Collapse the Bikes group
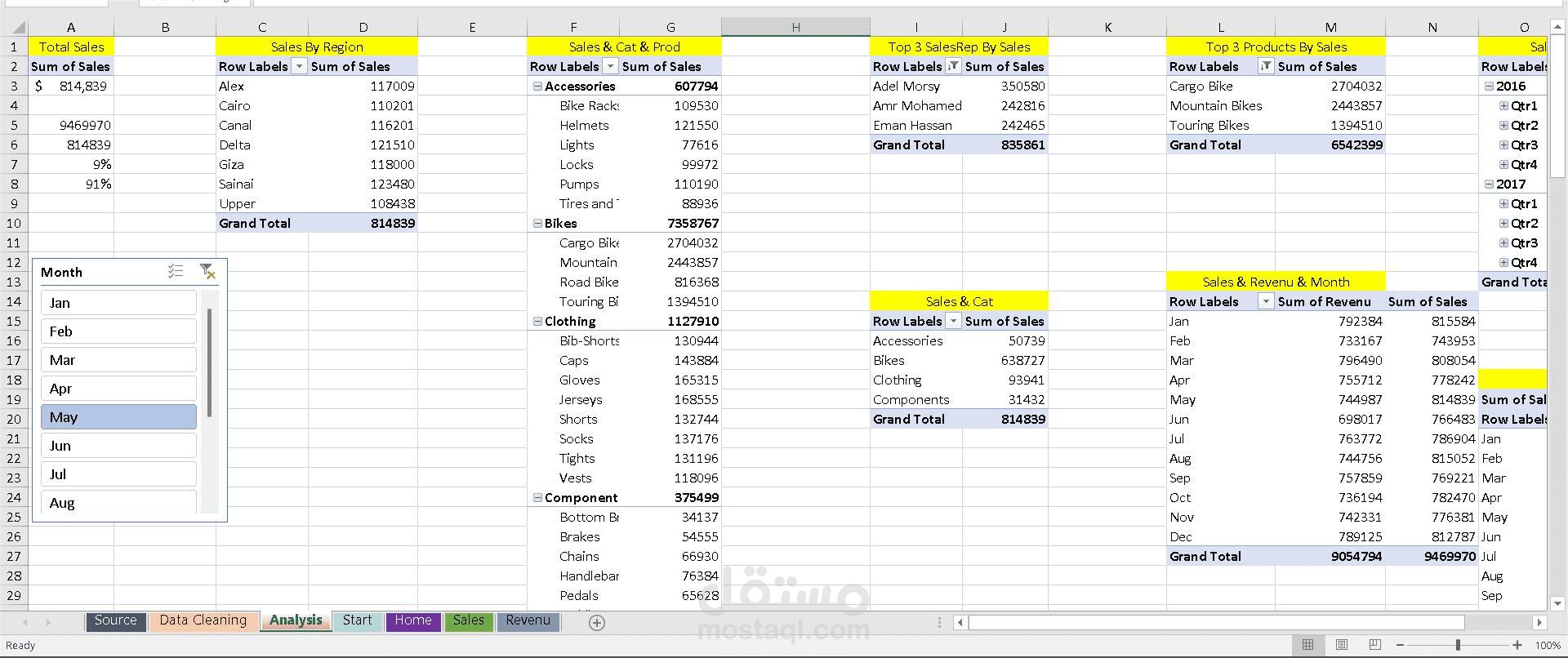This screenshot has width=1568, height=658. coord(537,223)
